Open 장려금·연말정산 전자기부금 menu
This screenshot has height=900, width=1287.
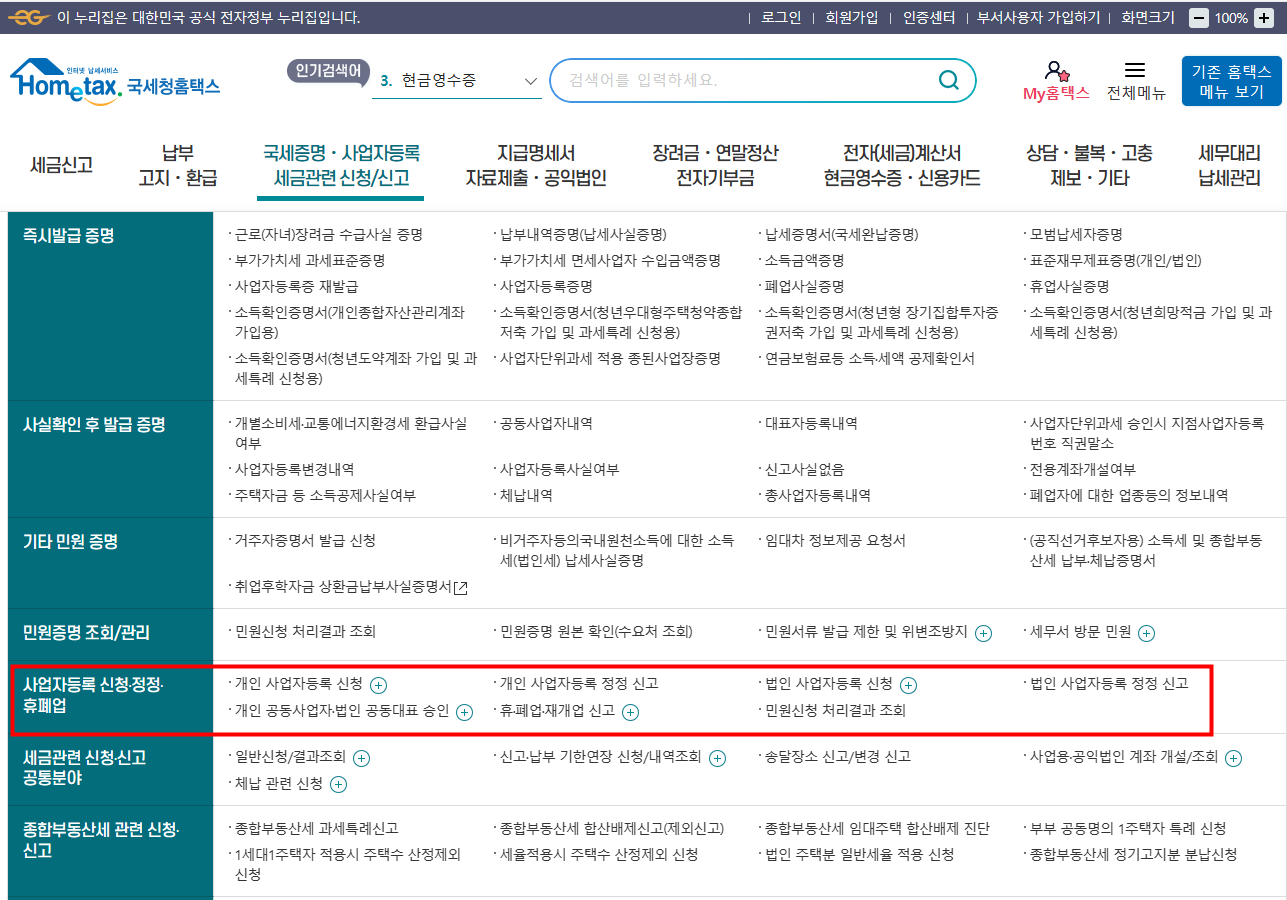pos(715,166)
